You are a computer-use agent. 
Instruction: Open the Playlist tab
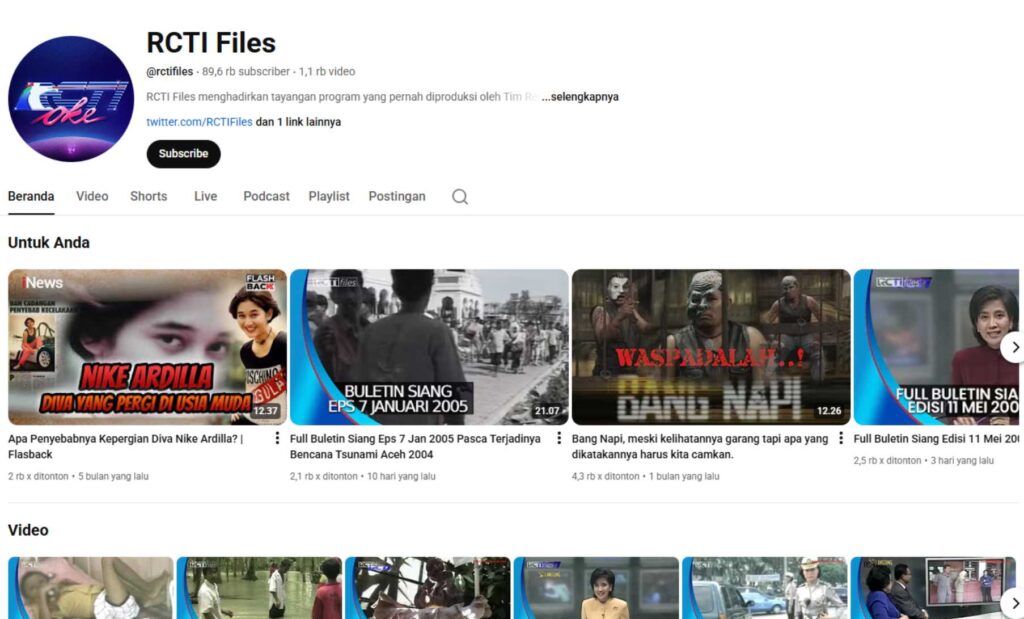click(x=329, y=196)
